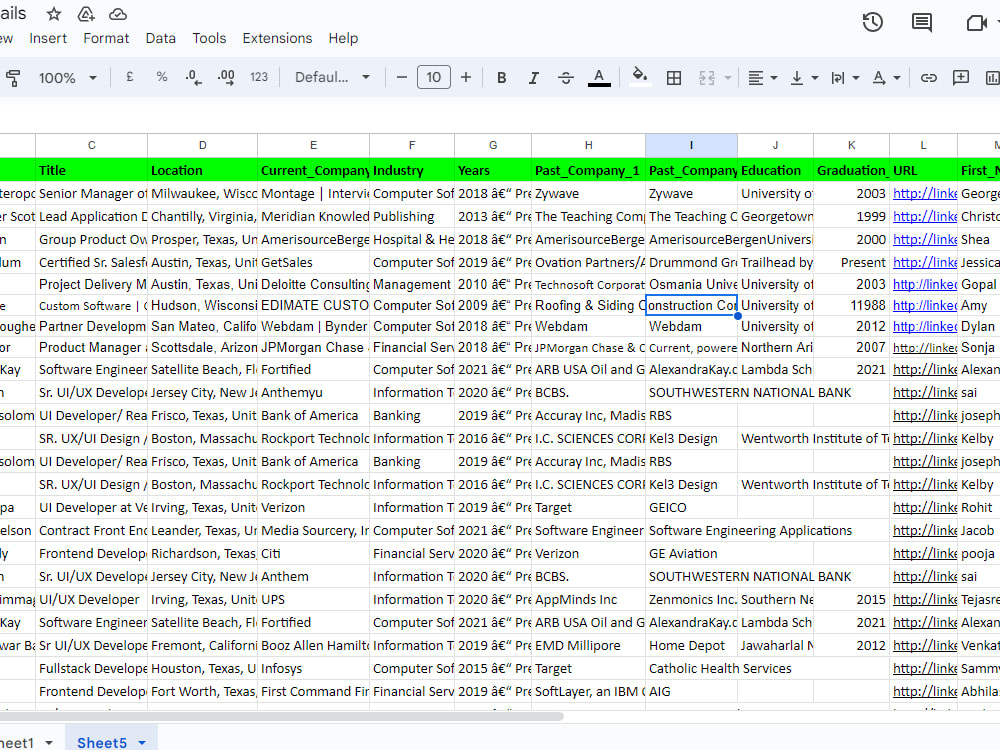Open the Data menu

click(x=161, y=38)
